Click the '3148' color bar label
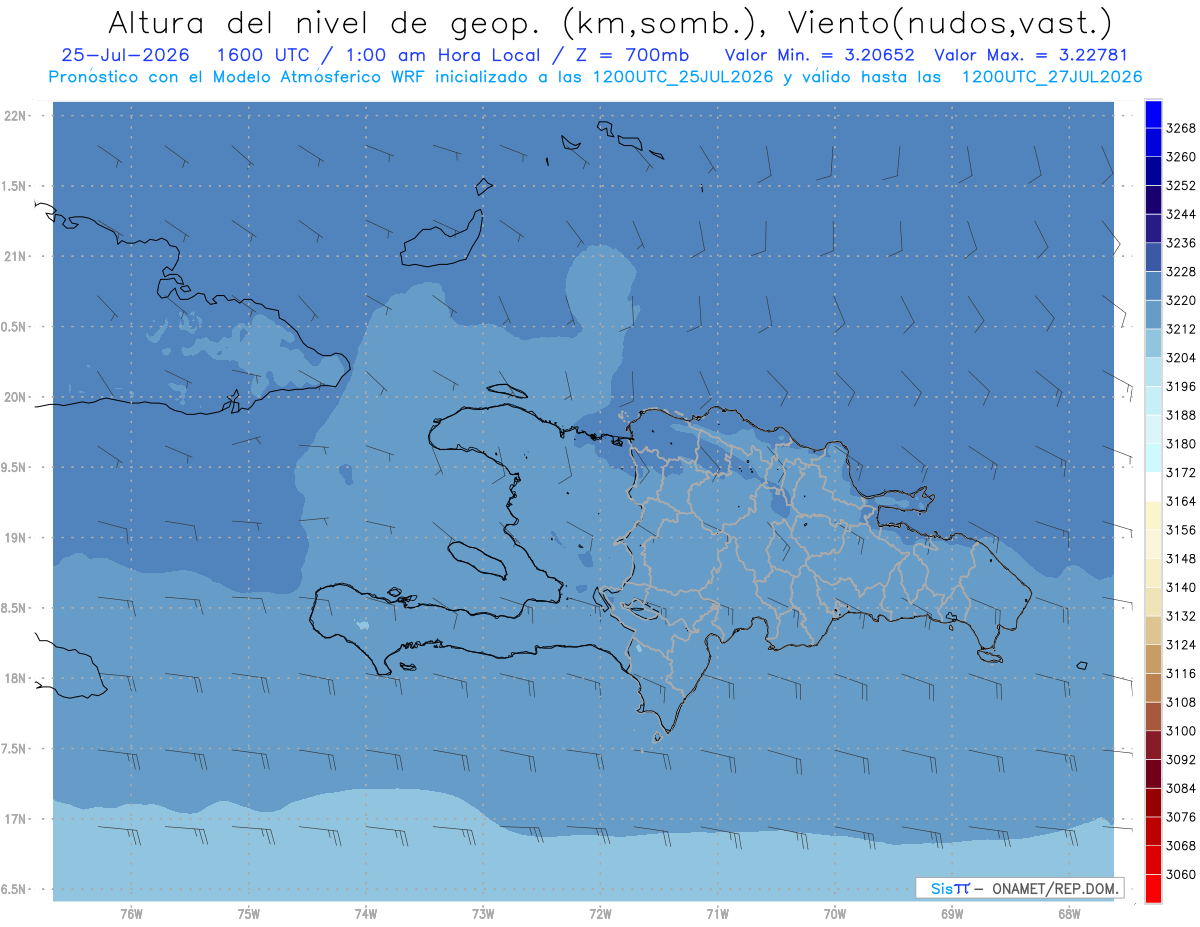This screenshot has height=927, width=1200. (1181, 558)
